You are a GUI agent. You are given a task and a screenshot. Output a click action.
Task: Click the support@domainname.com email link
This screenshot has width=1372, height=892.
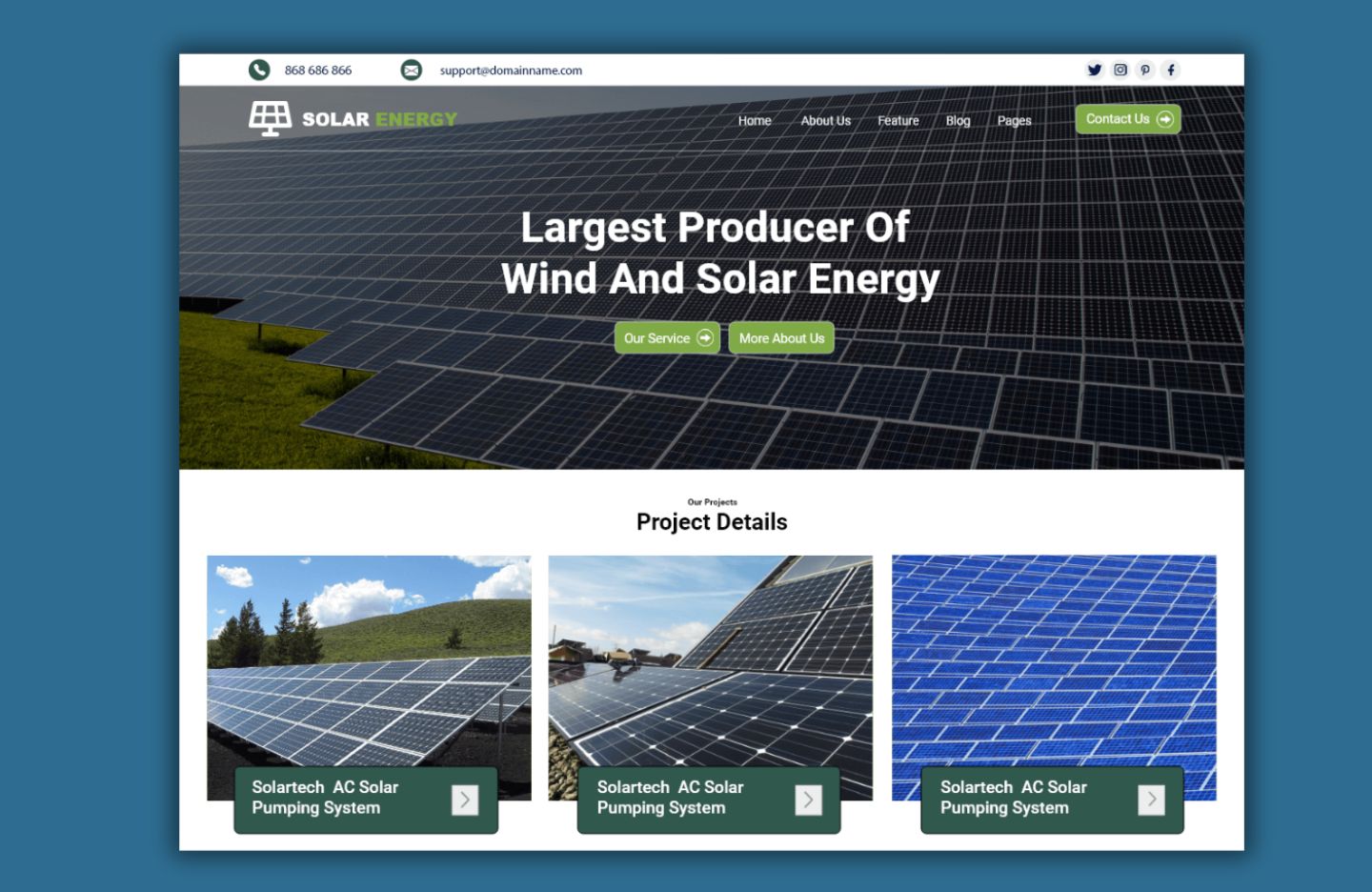(511, 71)
